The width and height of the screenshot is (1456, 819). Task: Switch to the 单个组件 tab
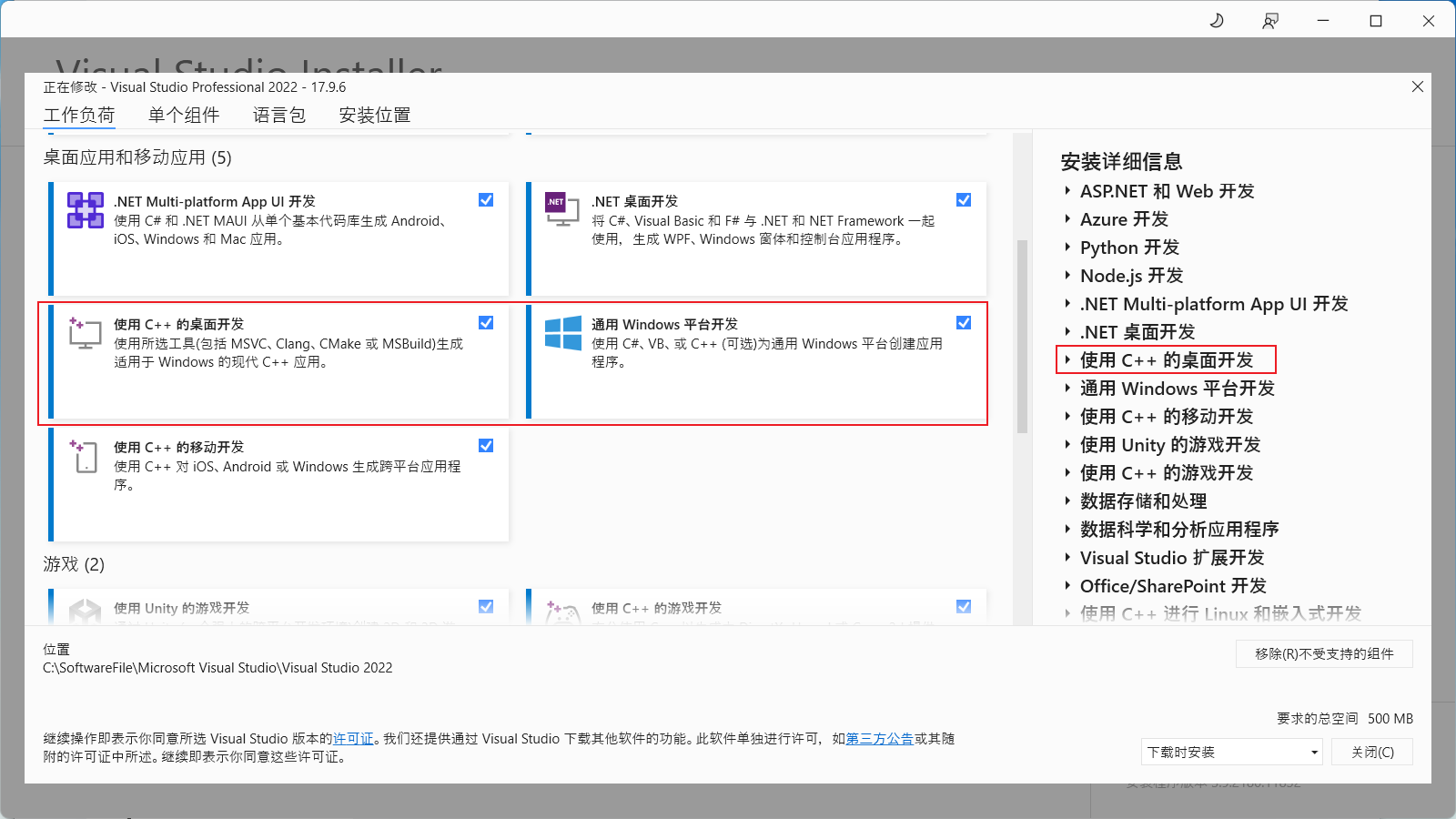click(x=184, y=116)
